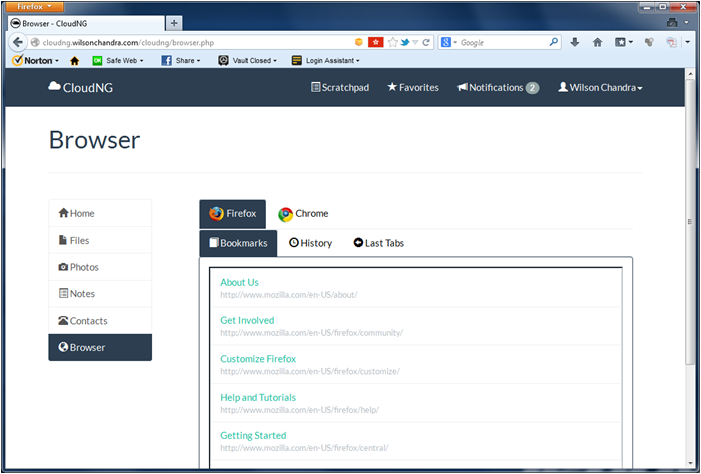701x474 pixels.
Task: Click the private browsing mask icon
Action: [x=671, y=22]
